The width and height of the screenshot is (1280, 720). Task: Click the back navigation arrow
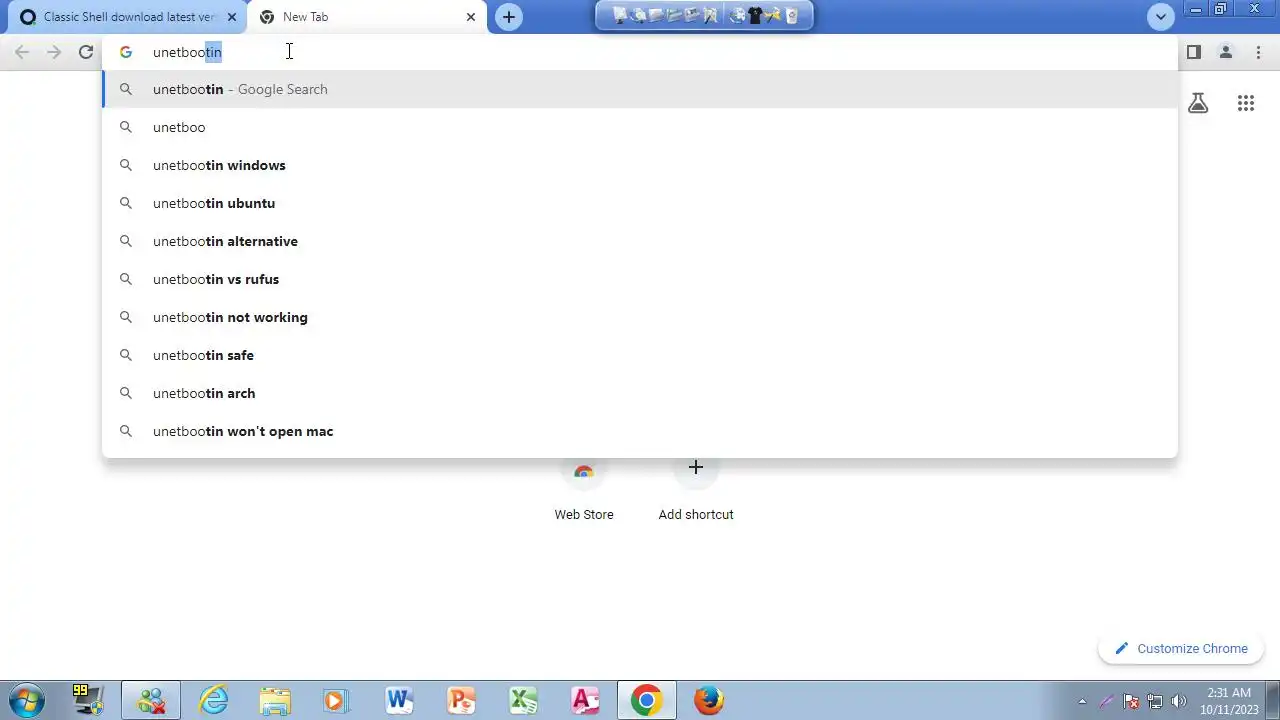22,52
